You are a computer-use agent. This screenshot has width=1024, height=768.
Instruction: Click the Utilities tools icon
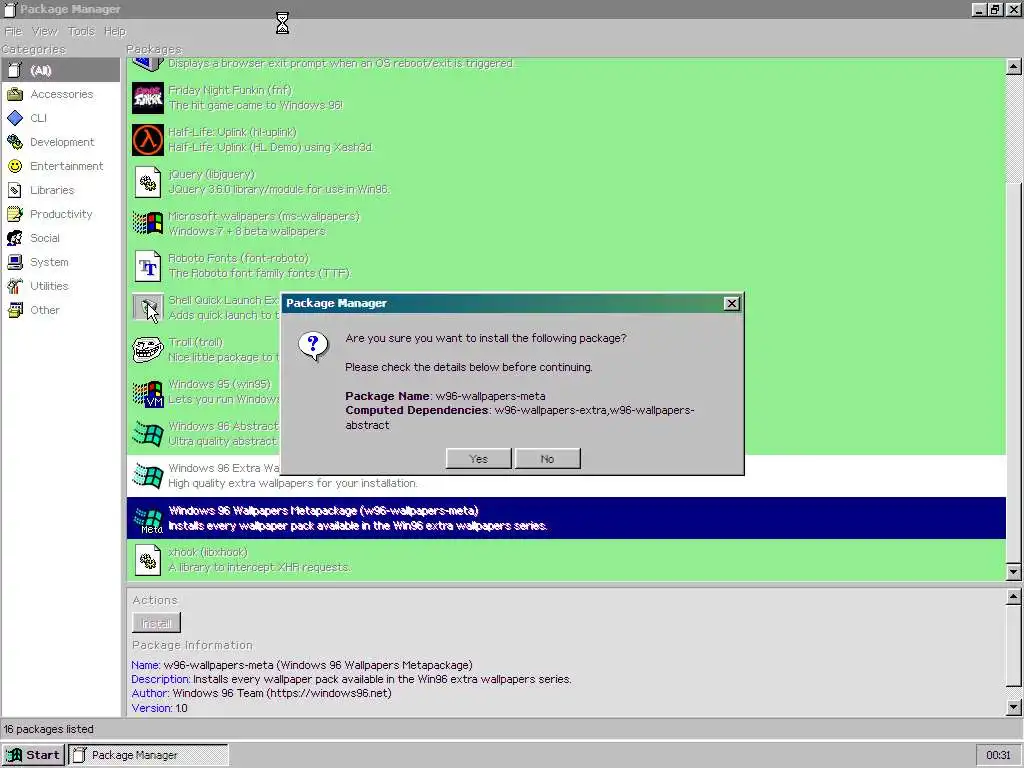15,286
